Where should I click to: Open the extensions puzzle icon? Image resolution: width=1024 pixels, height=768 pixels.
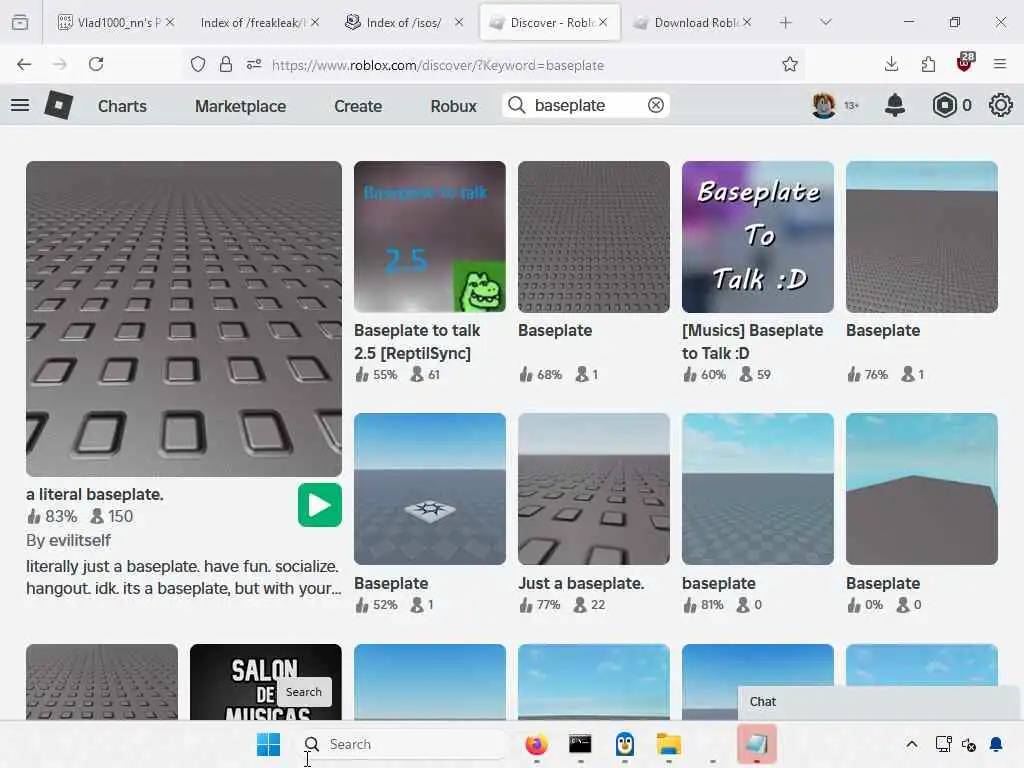[928, 64]
